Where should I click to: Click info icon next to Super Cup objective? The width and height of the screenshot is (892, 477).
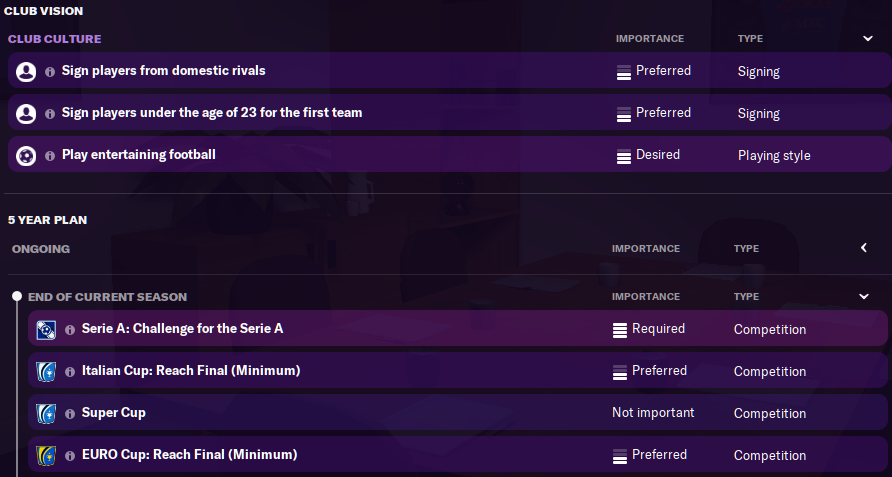(x=70, y=414)
